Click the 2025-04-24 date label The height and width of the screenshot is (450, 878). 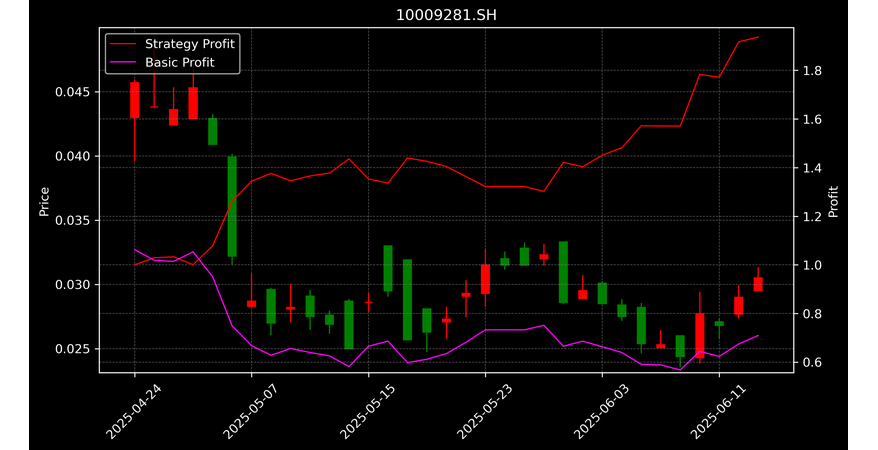[134, 412]
